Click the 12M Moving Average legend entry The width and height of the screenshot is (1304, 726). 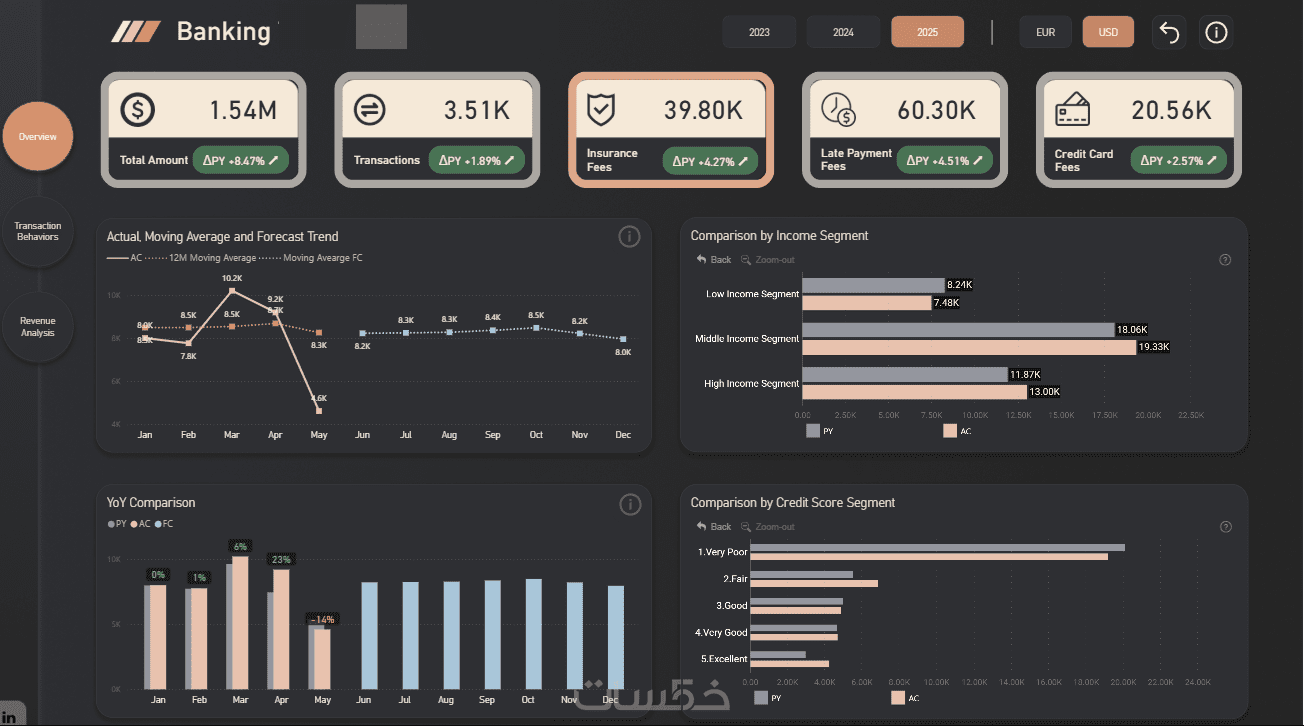(x=201, y=258)
